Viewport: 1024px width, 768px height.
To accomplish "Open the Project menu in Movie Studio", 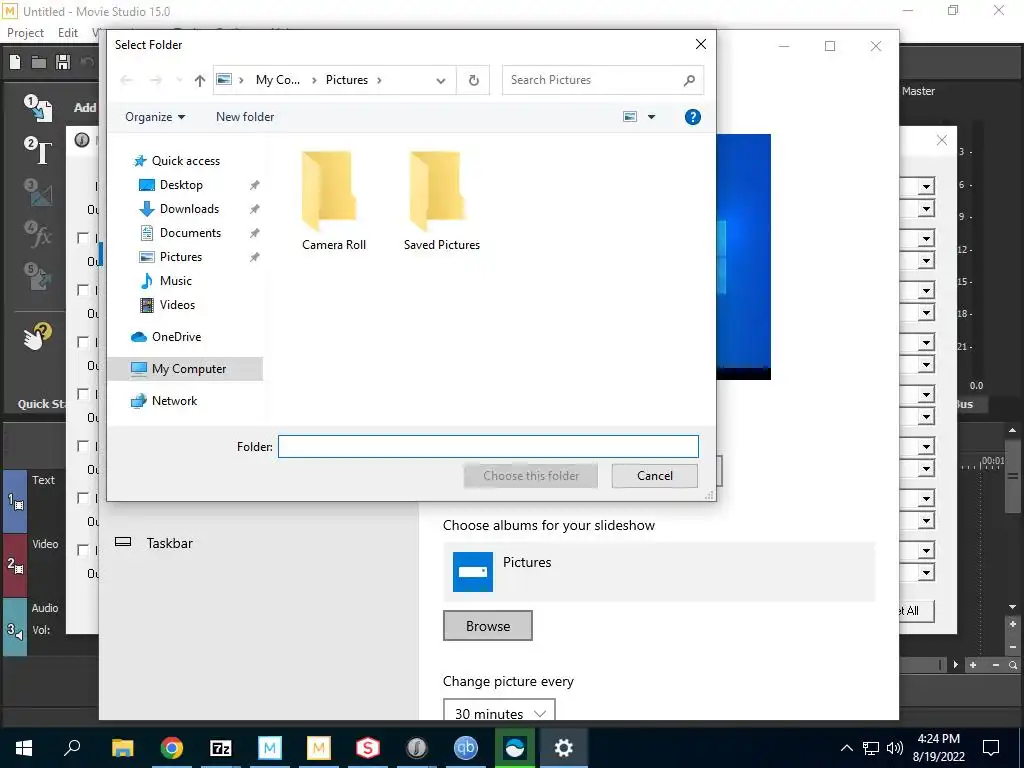I will [x=25, y=33].
